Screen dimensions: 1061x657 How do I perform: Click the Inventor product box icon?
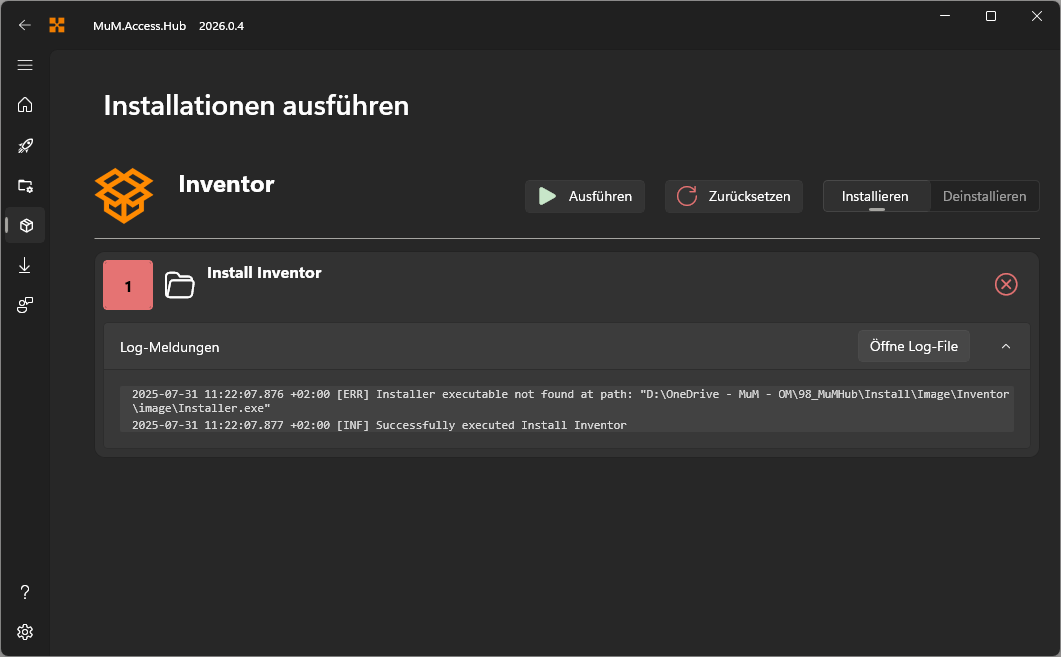(x=124, y=196)
